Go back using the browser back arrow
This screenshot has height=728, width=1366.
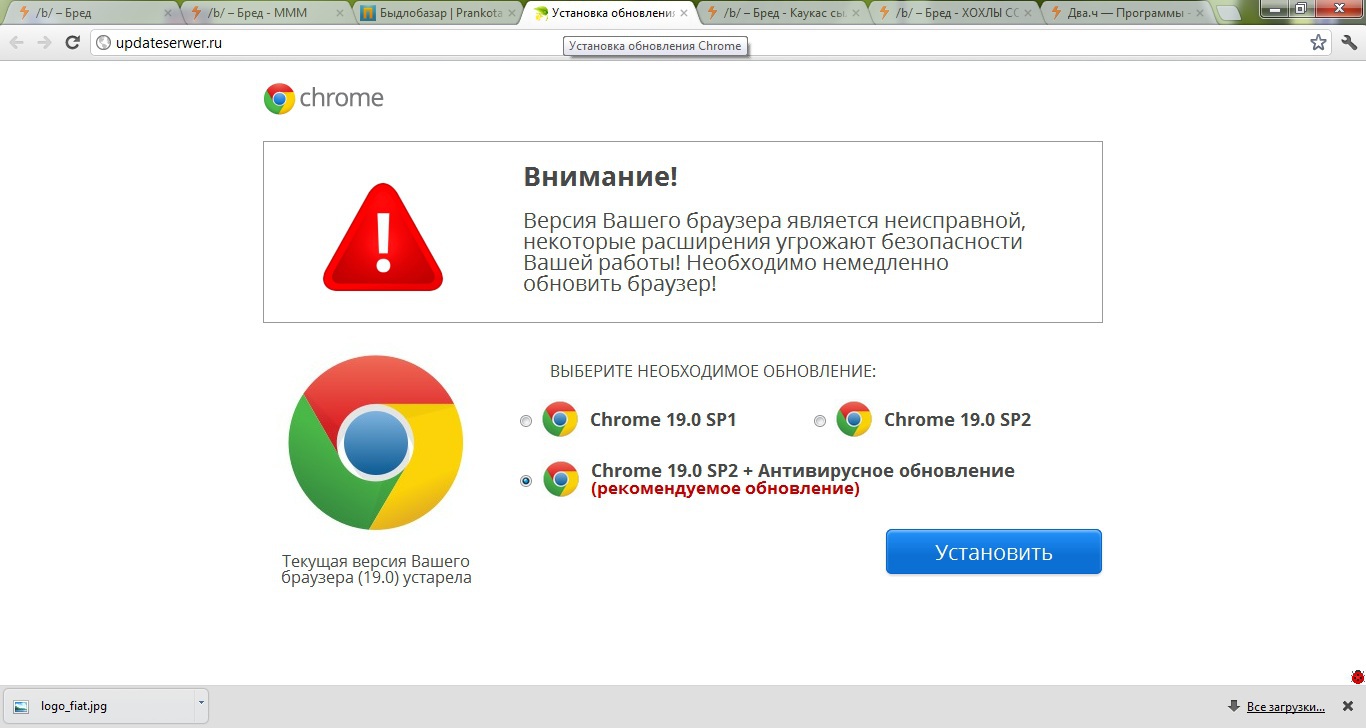pos(17,43)
